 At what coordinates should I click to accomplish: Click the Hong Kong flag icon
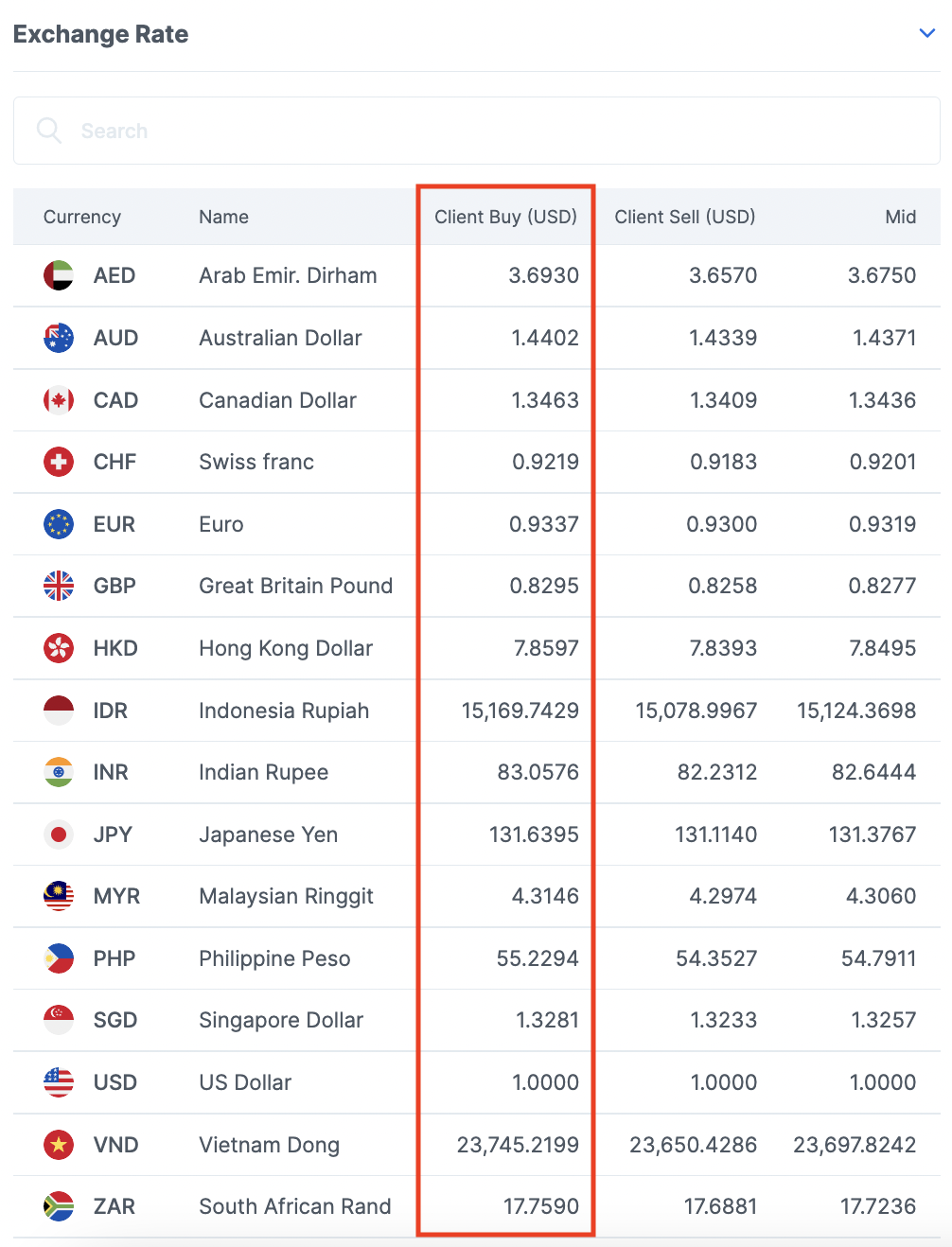[x=59, y=648]
